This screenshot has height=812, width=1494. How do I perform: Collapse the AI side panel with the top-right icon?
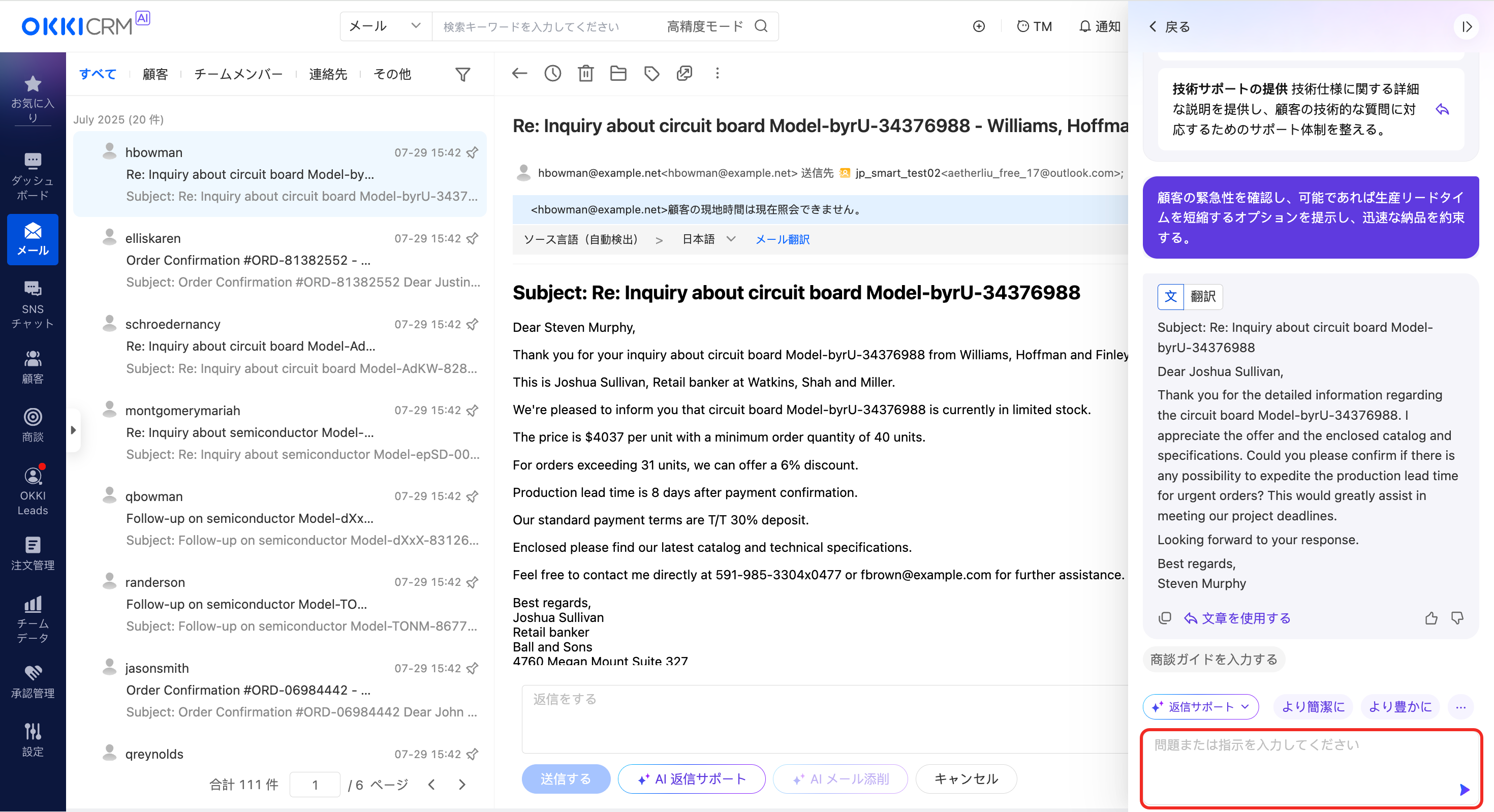(1466, 27)
